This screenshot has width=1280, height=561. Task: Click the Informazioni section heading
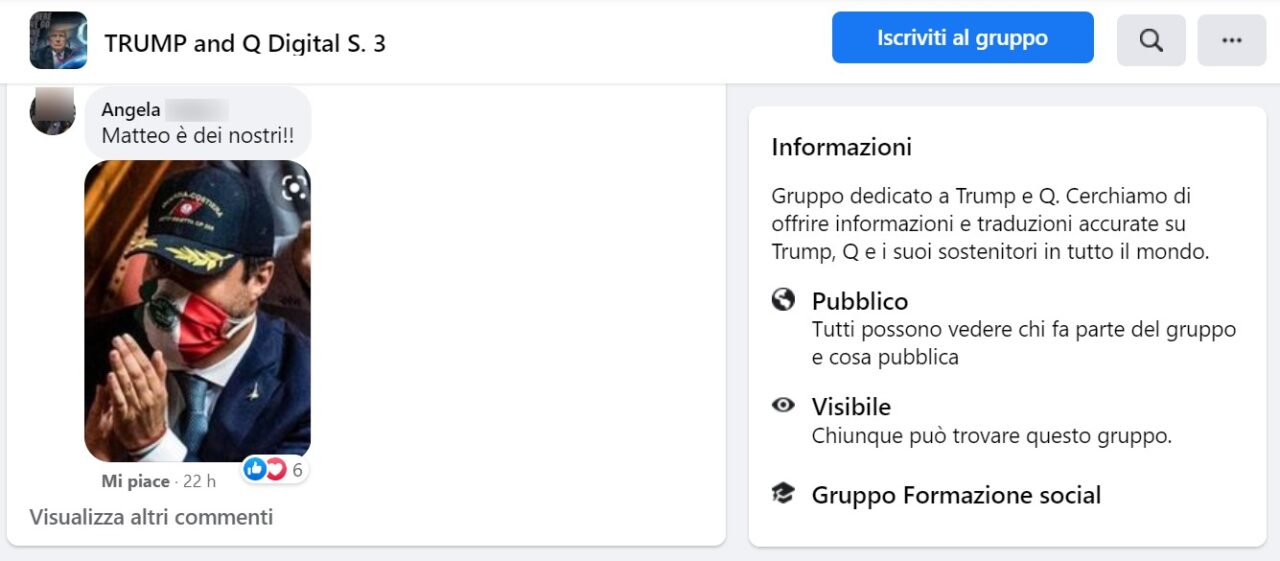842,148
